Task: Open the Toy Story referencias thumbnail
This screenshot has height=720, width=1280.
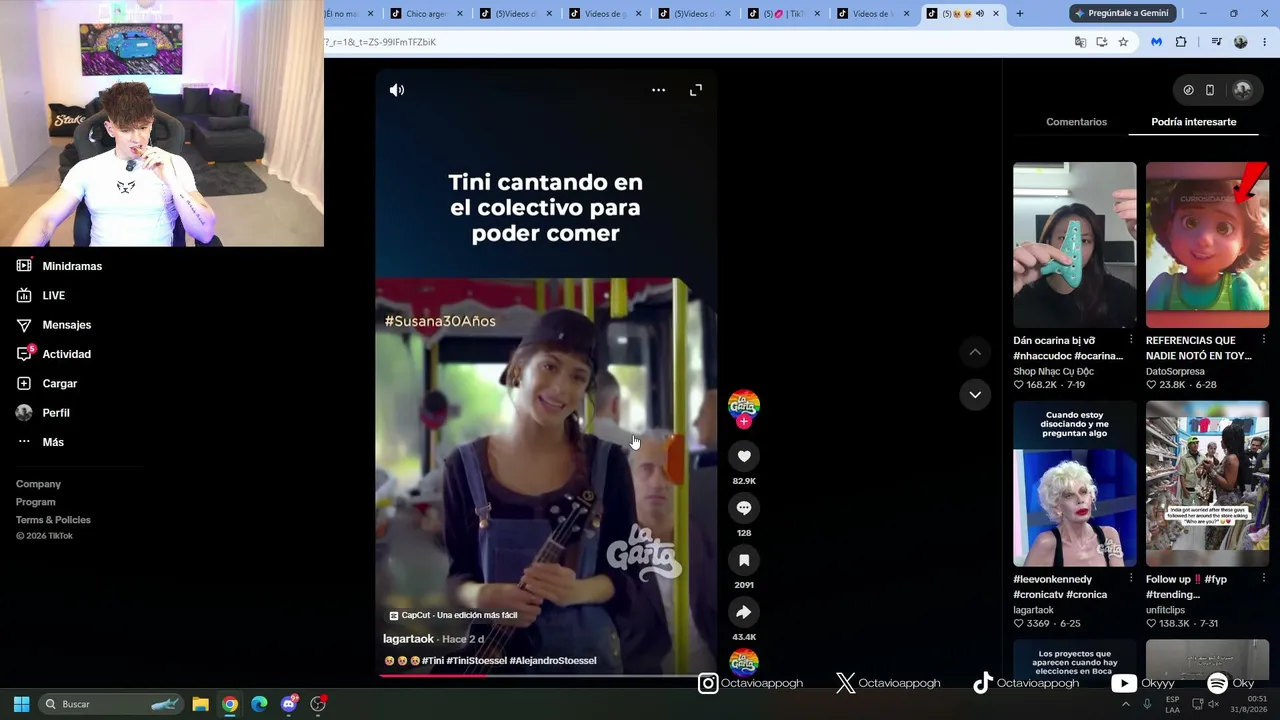Action: click(x=1207, y=245)
